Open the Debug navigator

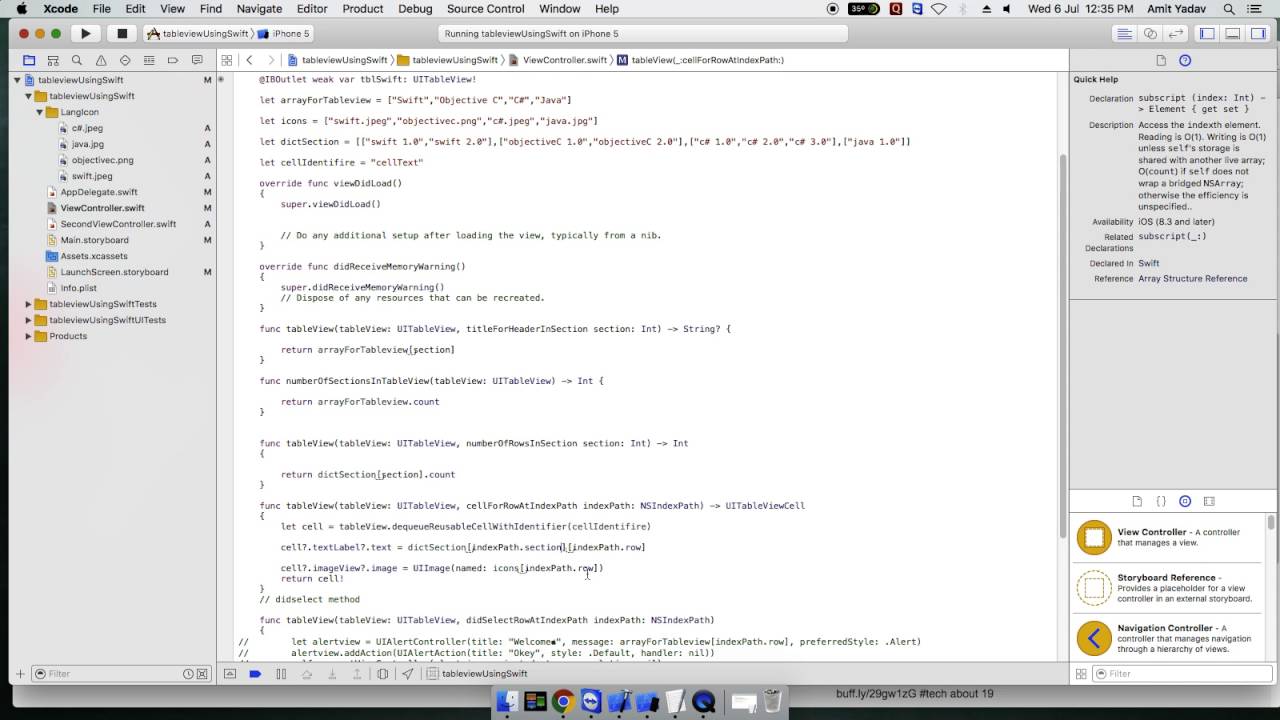click(149, 60)
